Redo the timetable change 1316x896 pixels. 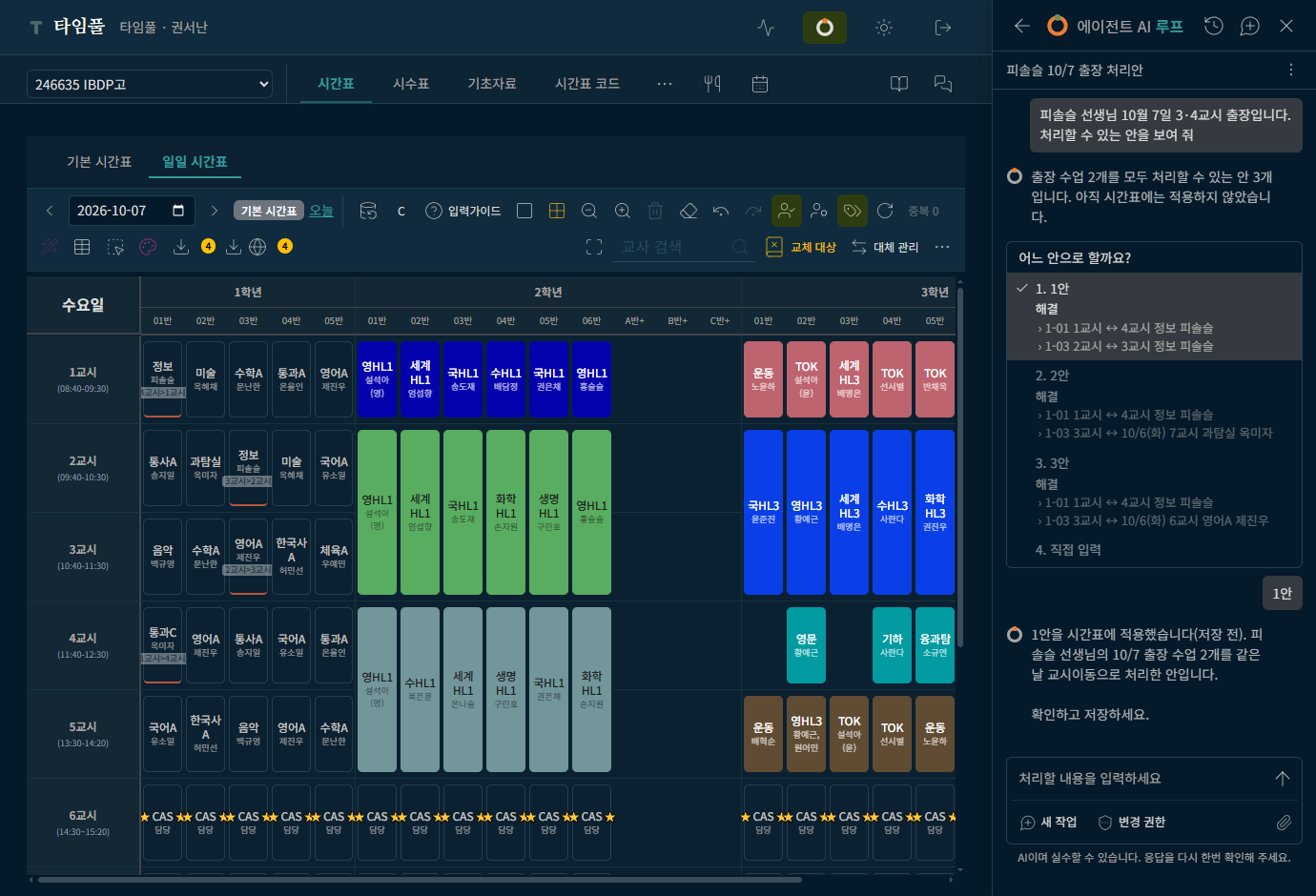click(753, 211)
